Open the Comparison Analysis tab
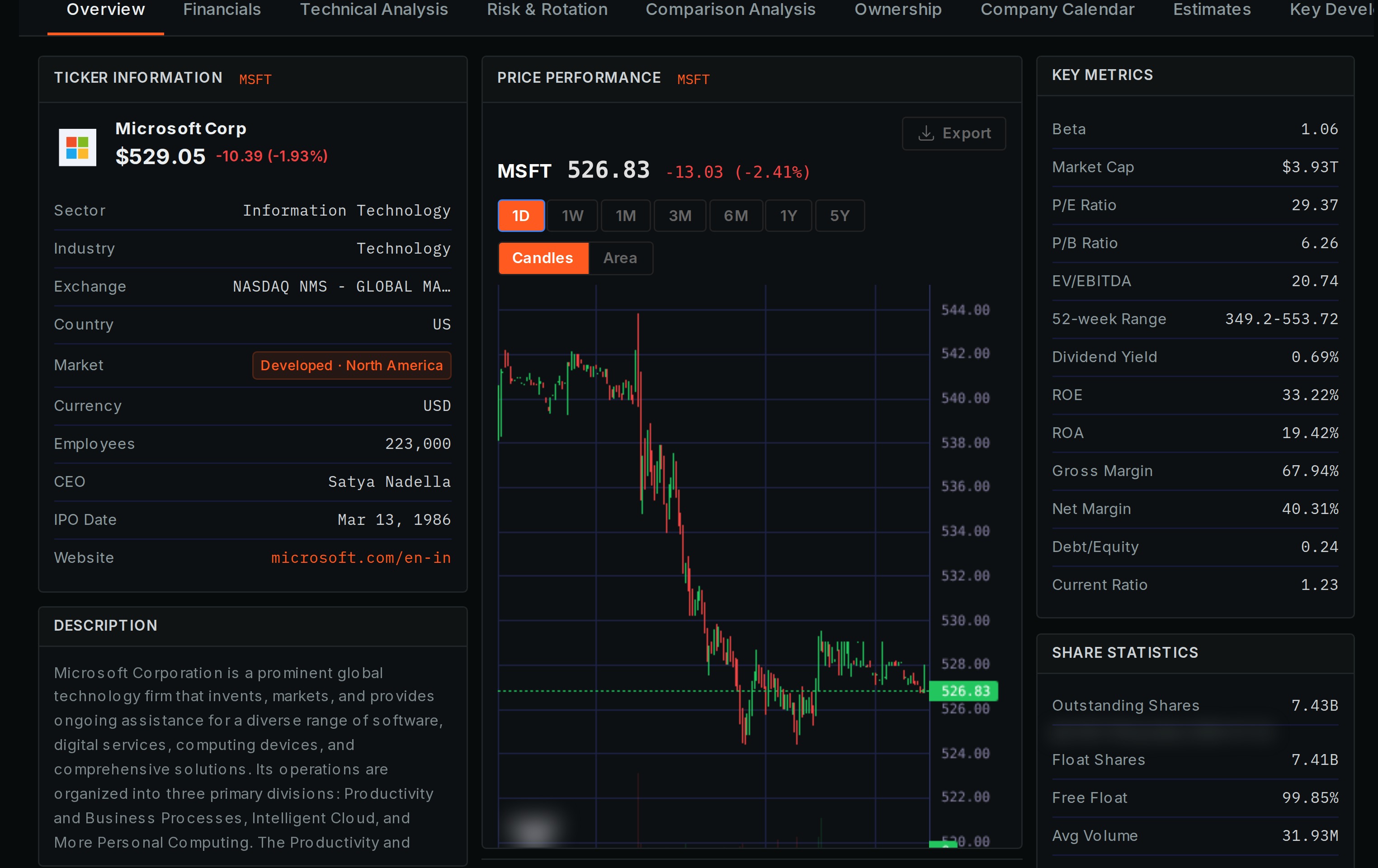 [x=730, y=10]
